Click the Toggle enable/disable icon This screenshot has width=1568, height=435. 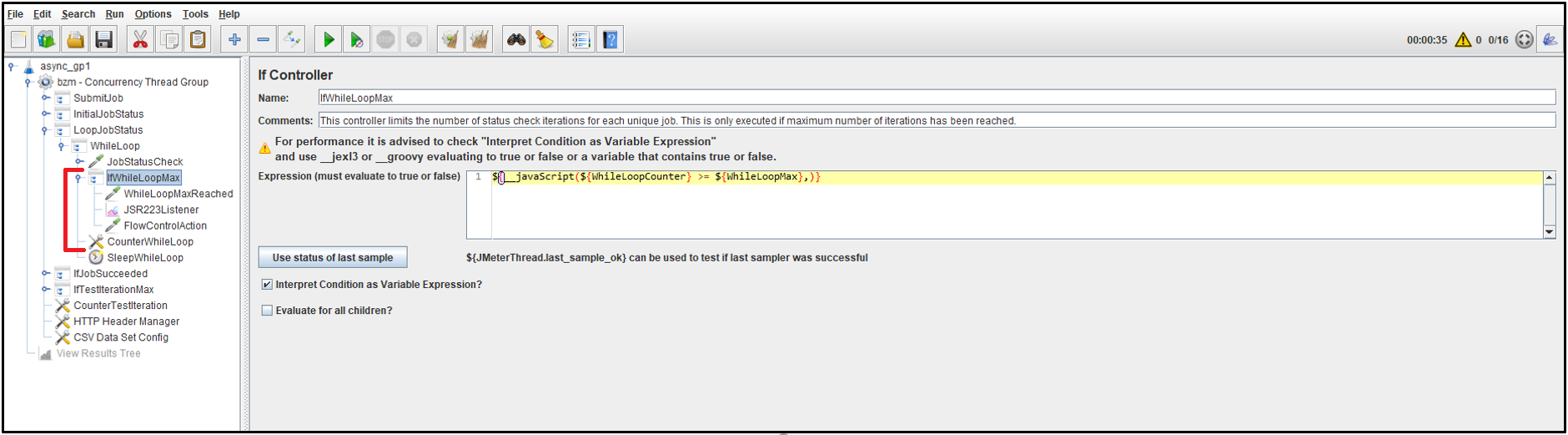click(x=291, y=39)
